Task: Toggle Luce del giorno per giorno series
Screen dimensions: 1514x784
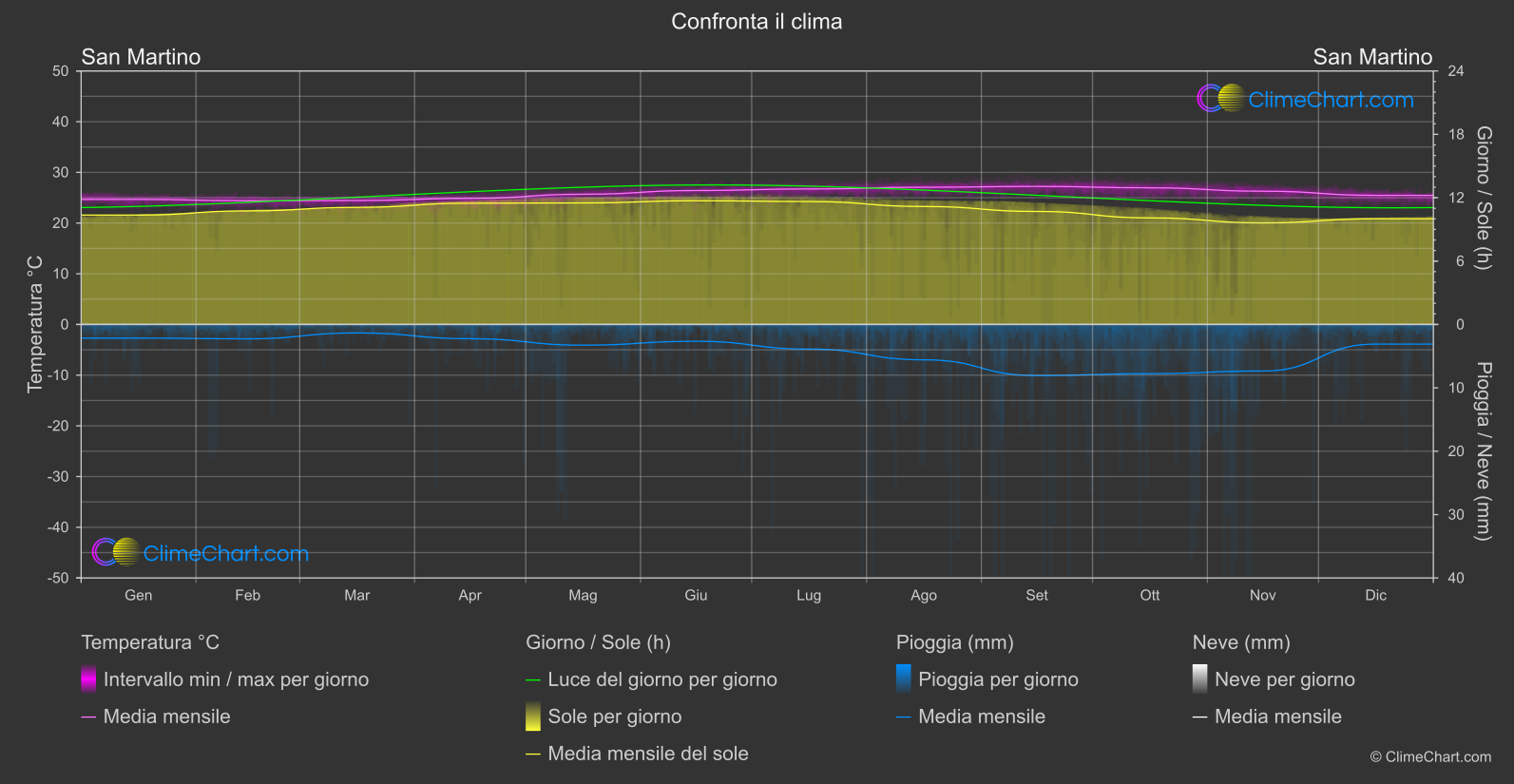Action: click(x=662, y=679)
